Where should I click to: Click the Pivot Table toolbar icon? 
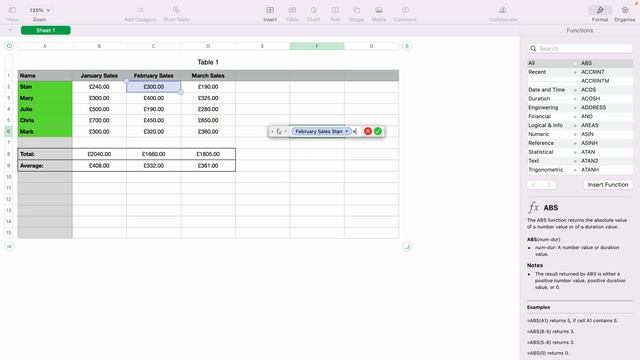point(176,10)
